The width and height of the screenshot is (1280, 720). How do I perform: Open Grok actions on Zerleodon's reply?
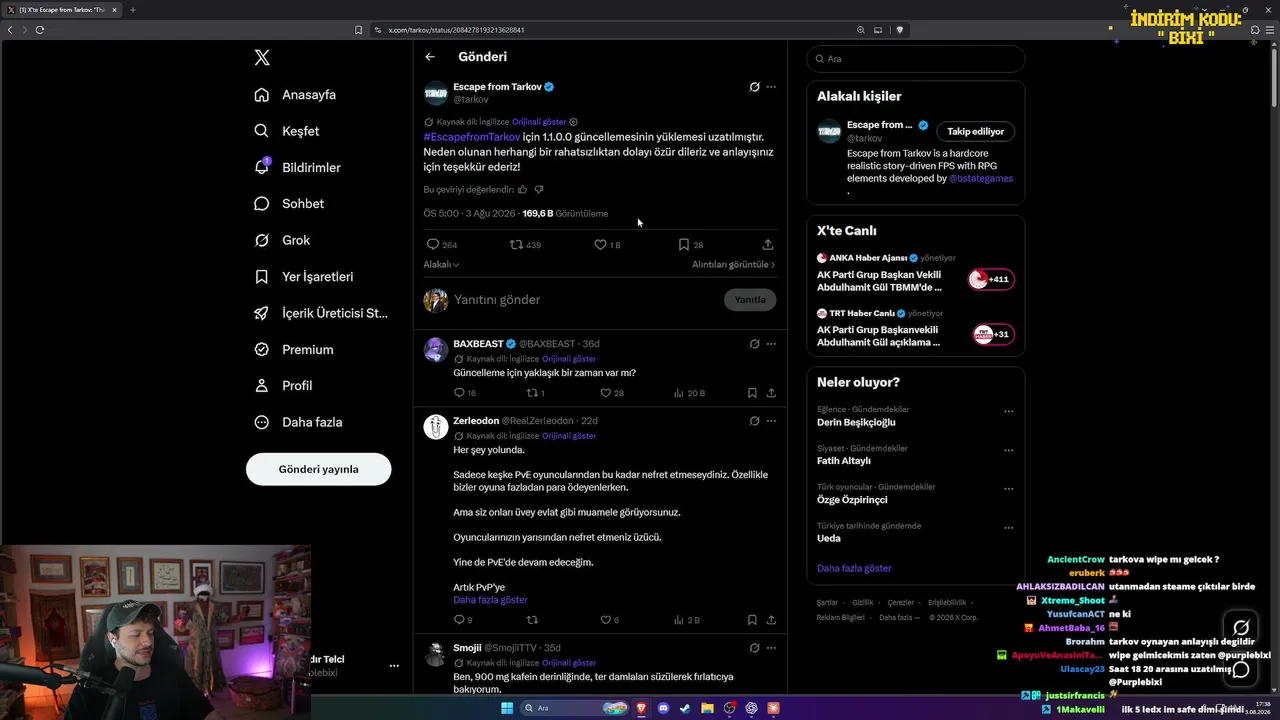pos(754,421)
